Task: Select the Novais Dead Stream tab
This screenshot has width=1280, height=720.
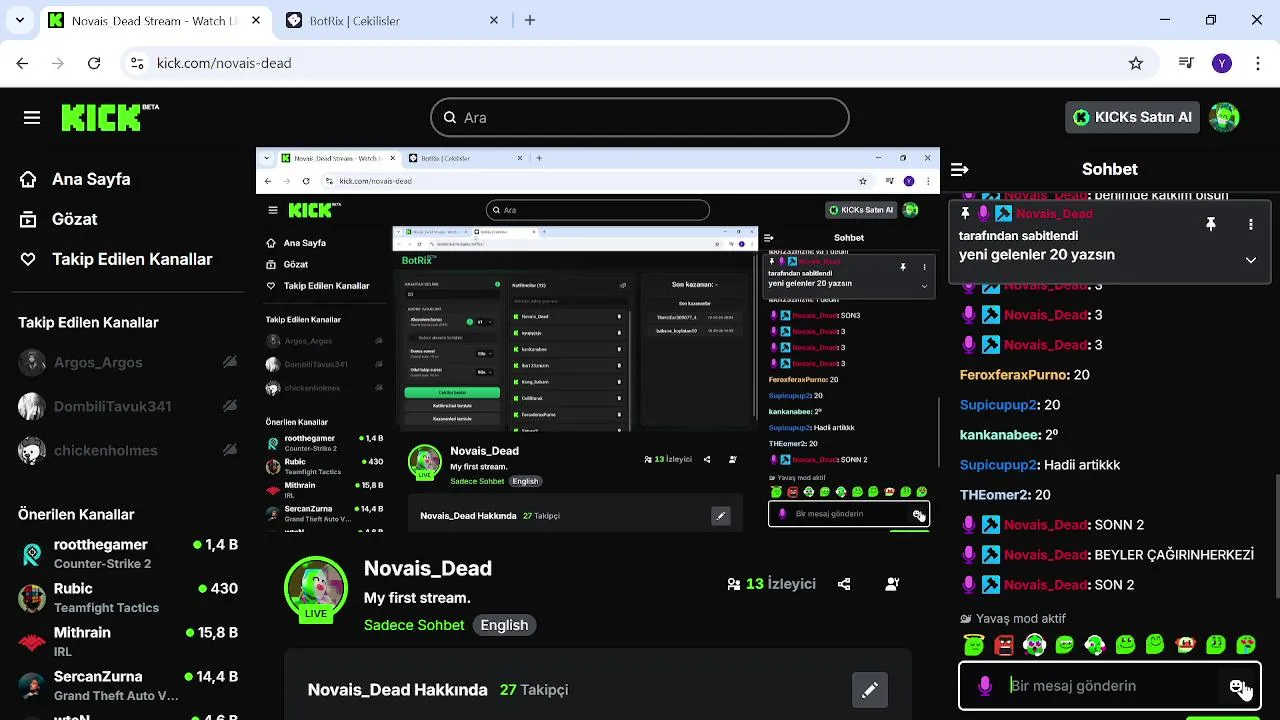Action: (156, 20)
